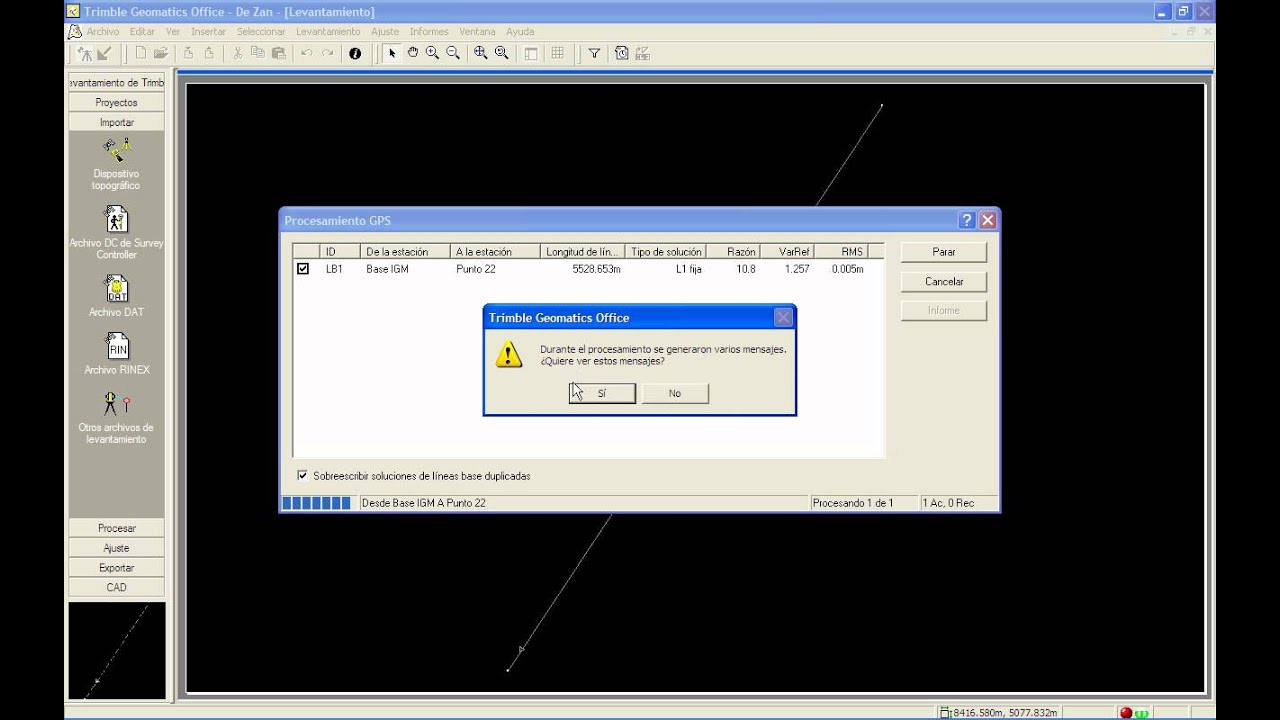Screen dimensions: 1280x720
Task: Create a new project with New icon
Action: point(141,53)
